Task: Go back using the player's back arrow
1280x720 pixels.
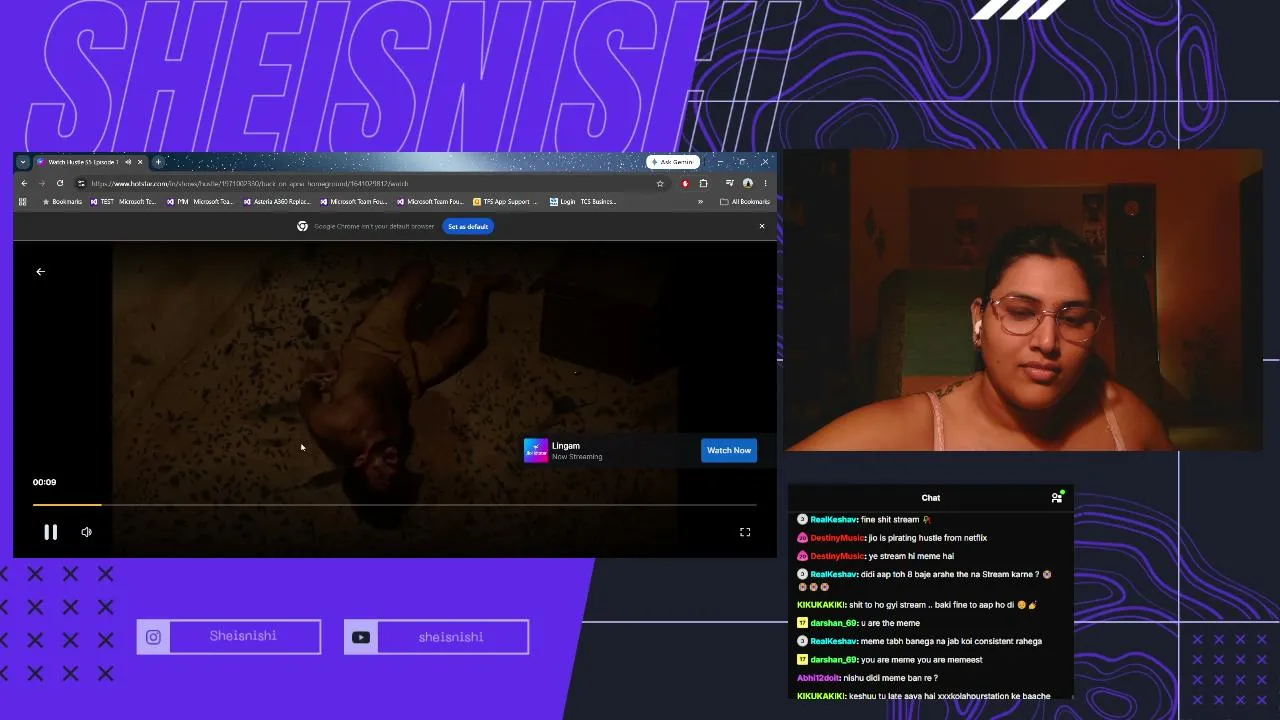Action: pyautogui.click(x=41, y=271)
